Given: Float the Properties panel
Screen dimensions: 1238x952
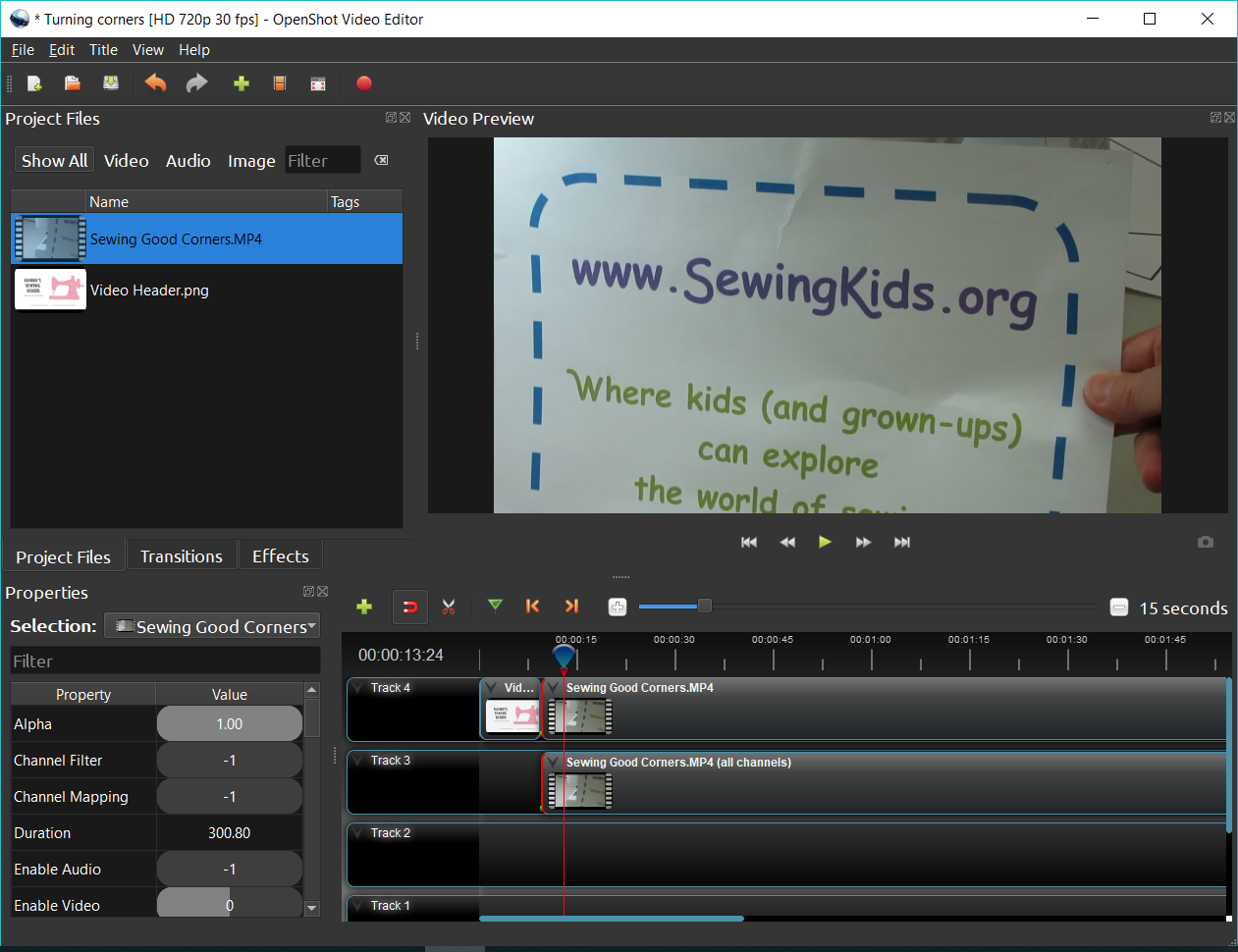Looking at the screenshot, I should point(308,591).
